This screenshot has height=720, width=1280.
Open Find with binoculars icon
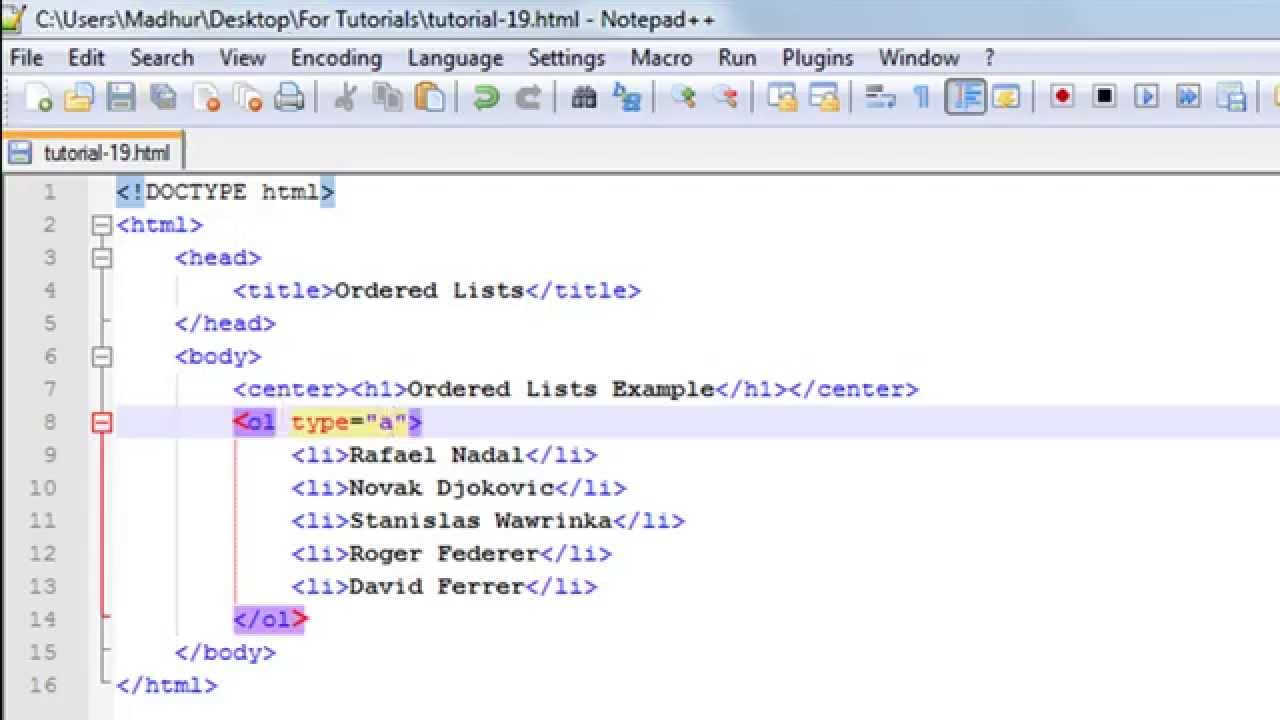coord(584,97)
